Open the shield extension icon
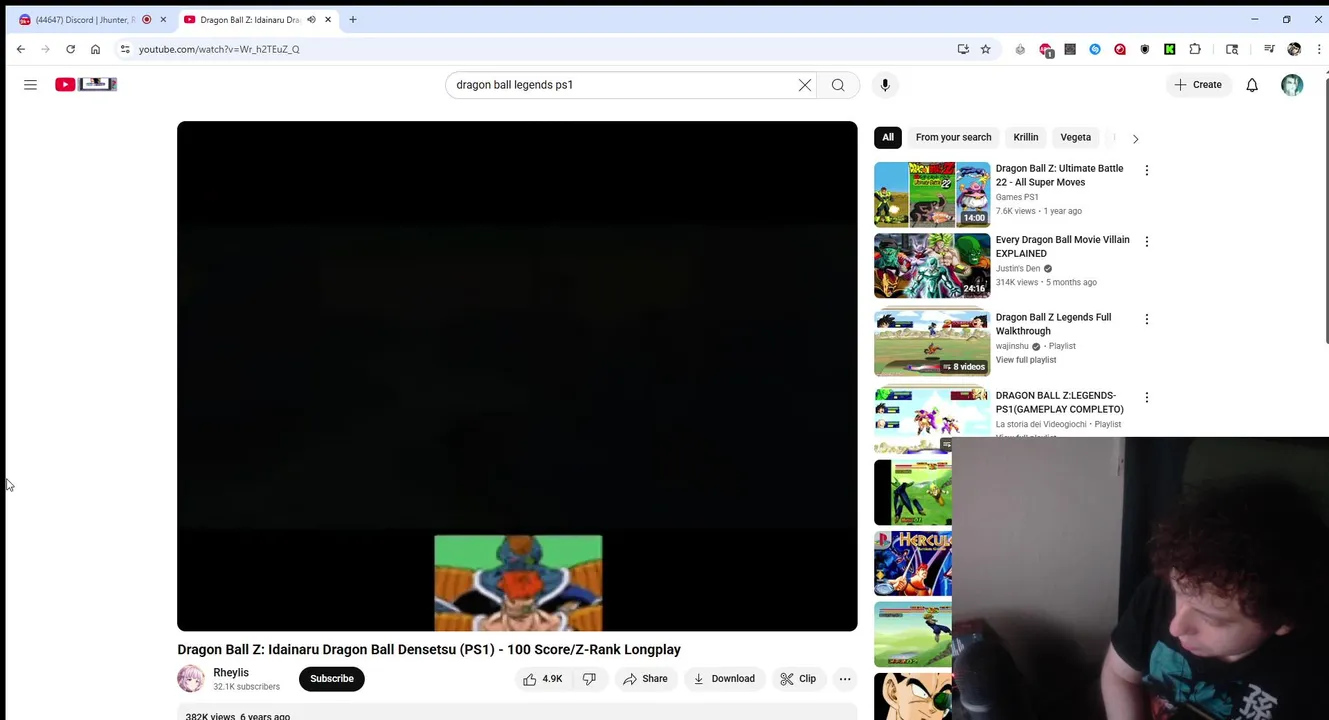Image resolution: width=1329 pixels, height=720 pixels. tap(1145, 49)
